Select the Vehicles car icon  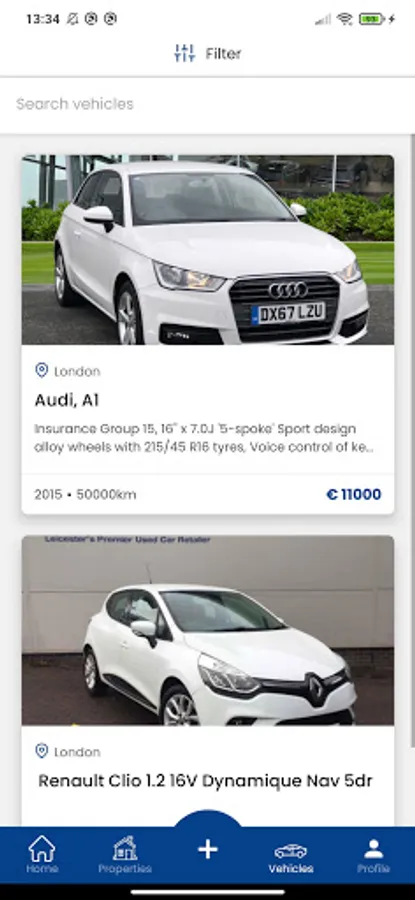pos(290,851)
